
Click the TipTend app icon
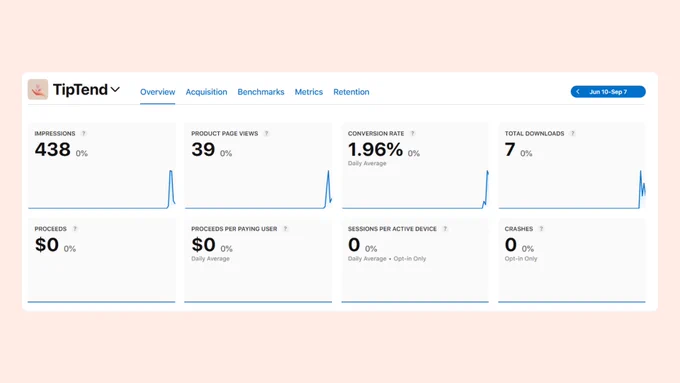click(38, 89)
